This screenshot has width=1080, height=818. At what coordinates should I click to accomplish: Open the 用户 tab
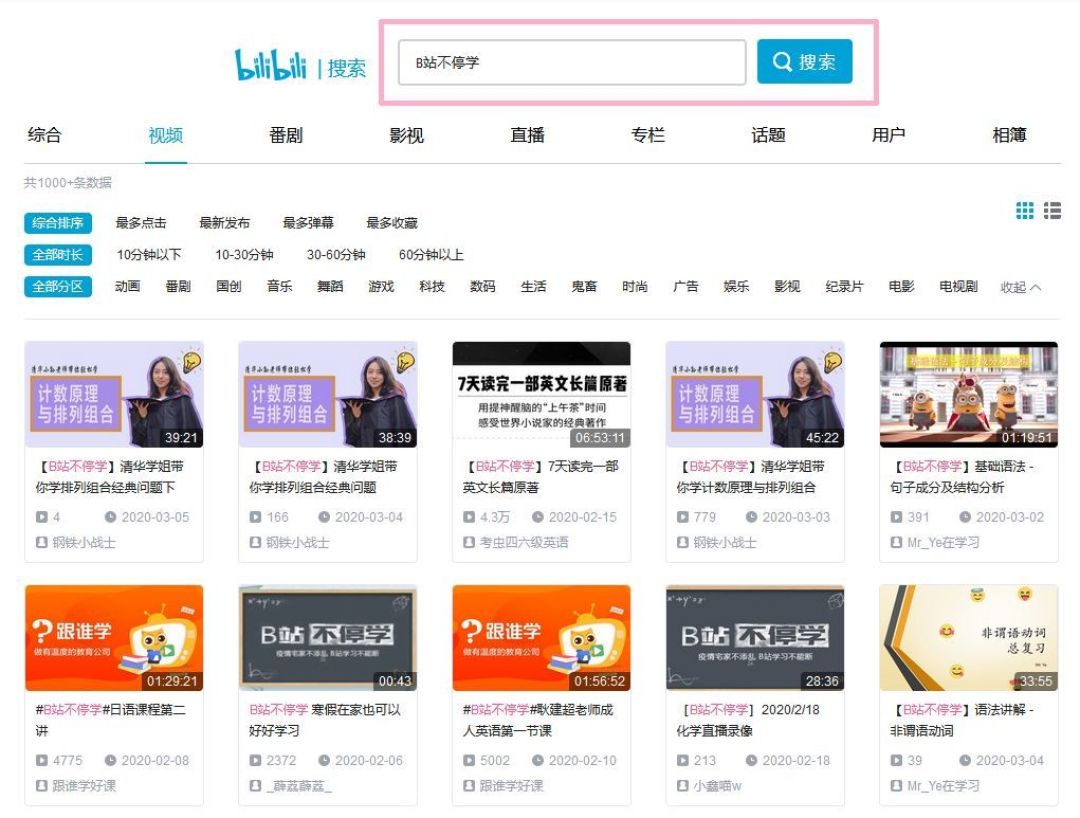point(889,135)
